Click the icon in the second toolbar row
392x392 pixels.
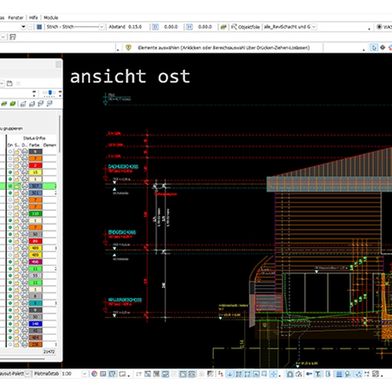tap(13, 37)
